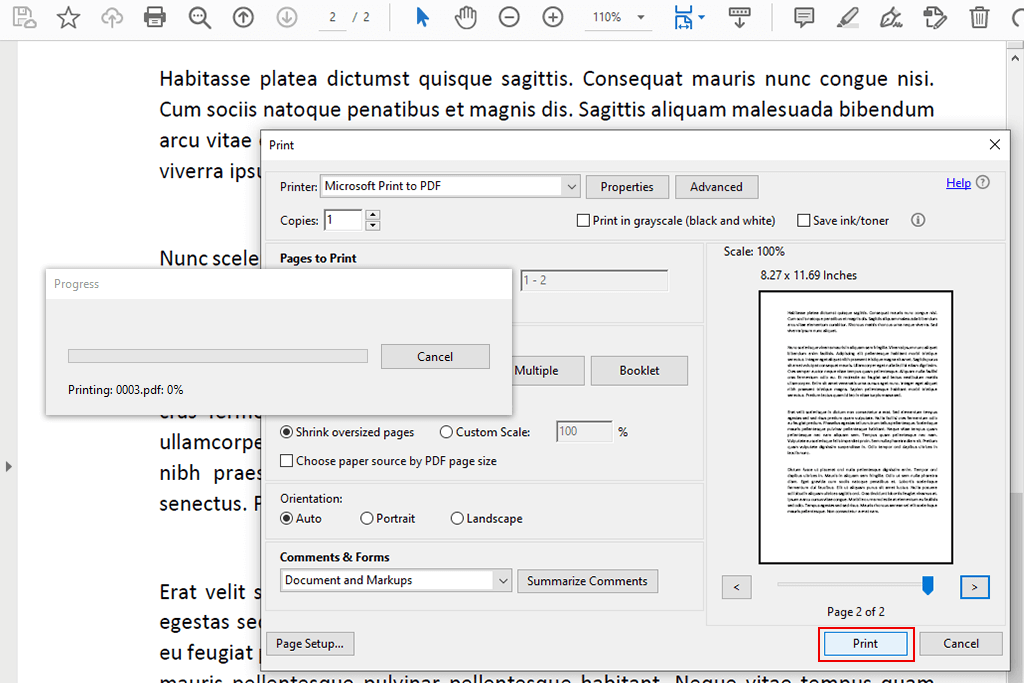Select the Hand pan tool

tap(466, 17)
